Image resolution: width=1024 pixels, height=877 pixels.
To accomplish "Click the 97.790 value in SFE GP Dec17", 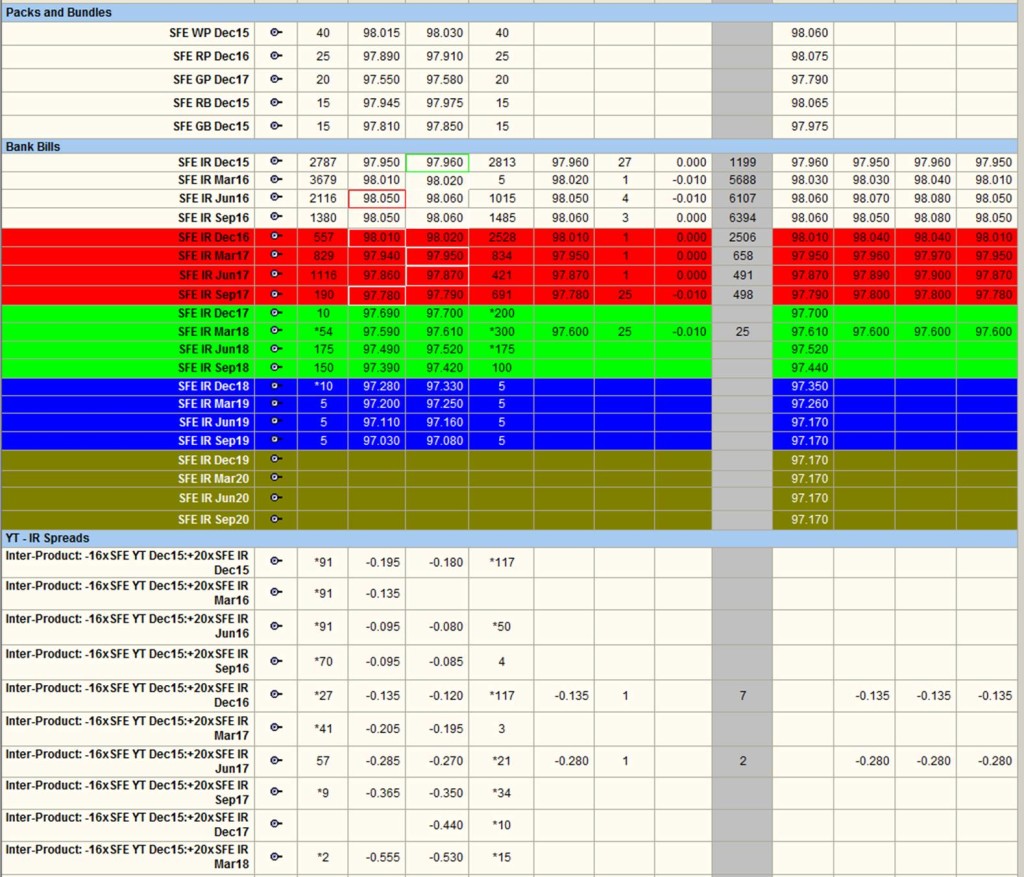I will tap(810, 79).
